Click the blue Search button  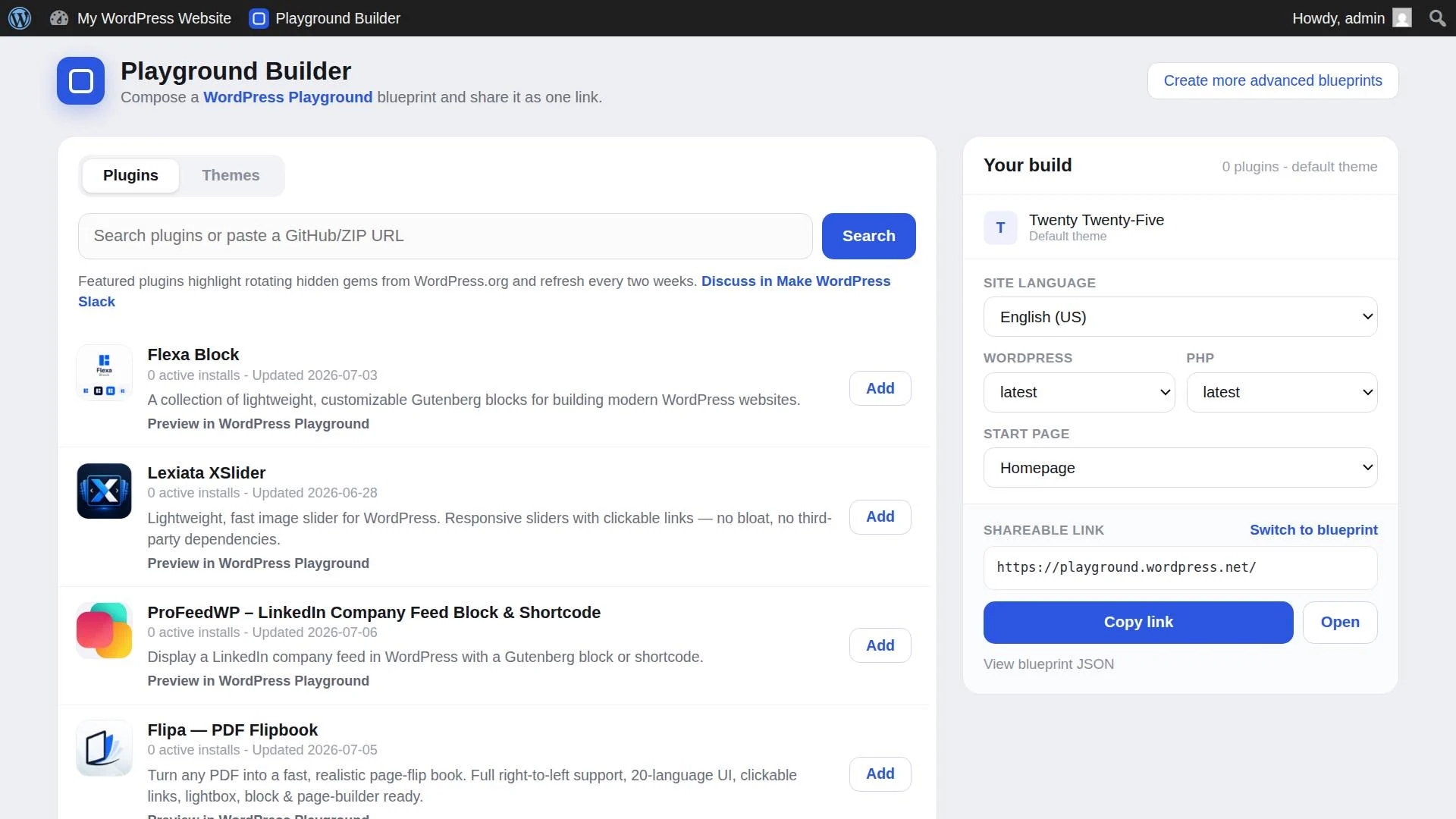[869, 236]
